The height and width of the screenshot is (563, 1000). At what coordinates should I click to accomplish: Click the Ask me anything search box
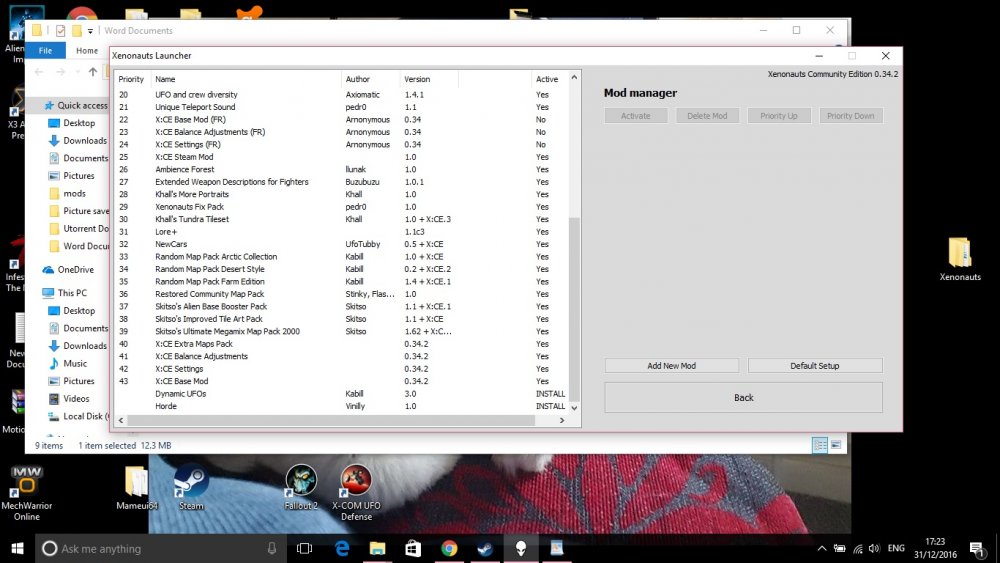point(159,548)
